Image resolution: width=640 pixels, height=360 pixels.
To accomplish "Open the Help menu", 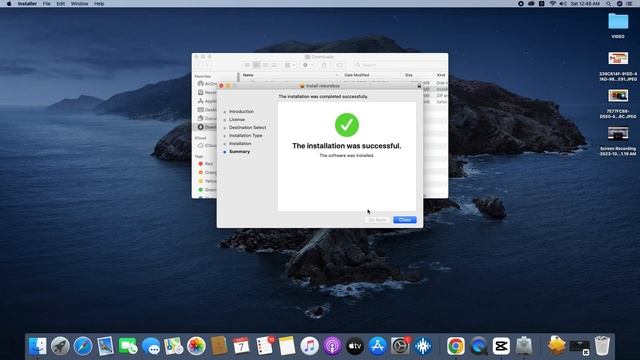I will pyautogui.click(x=99, y=4).
